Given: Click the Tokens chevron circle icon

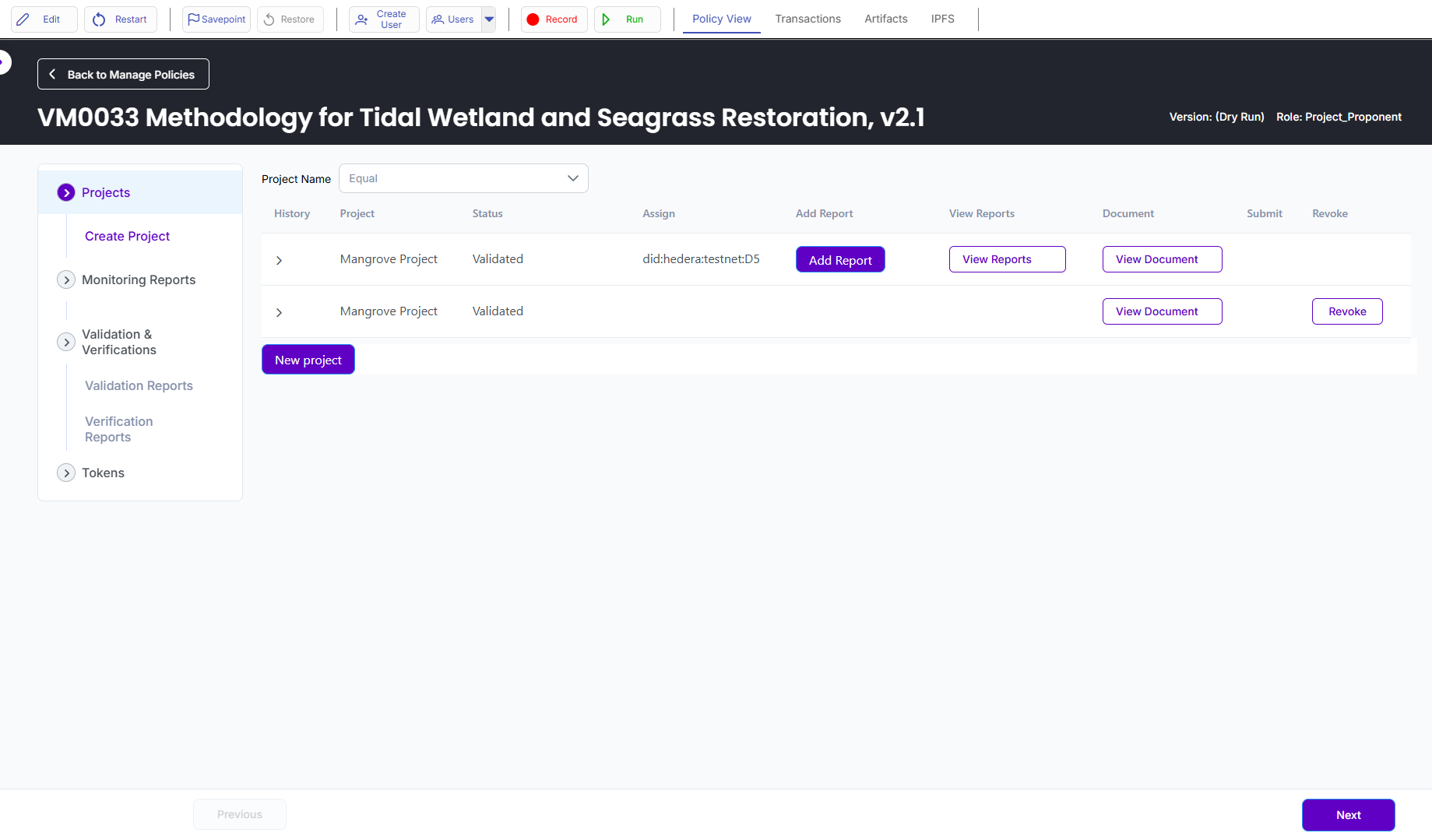Looking at the screenshot, I should [66, 473].
